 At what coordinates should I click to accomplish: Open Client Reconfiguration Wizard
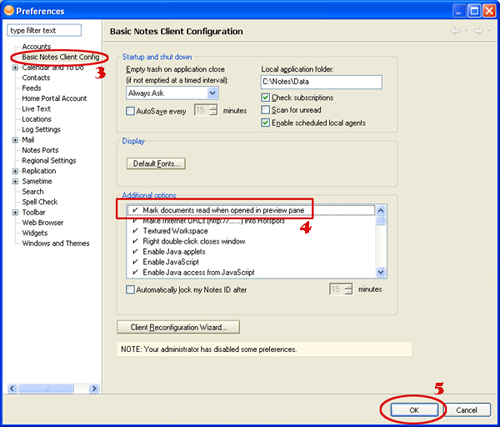(178, 327)
